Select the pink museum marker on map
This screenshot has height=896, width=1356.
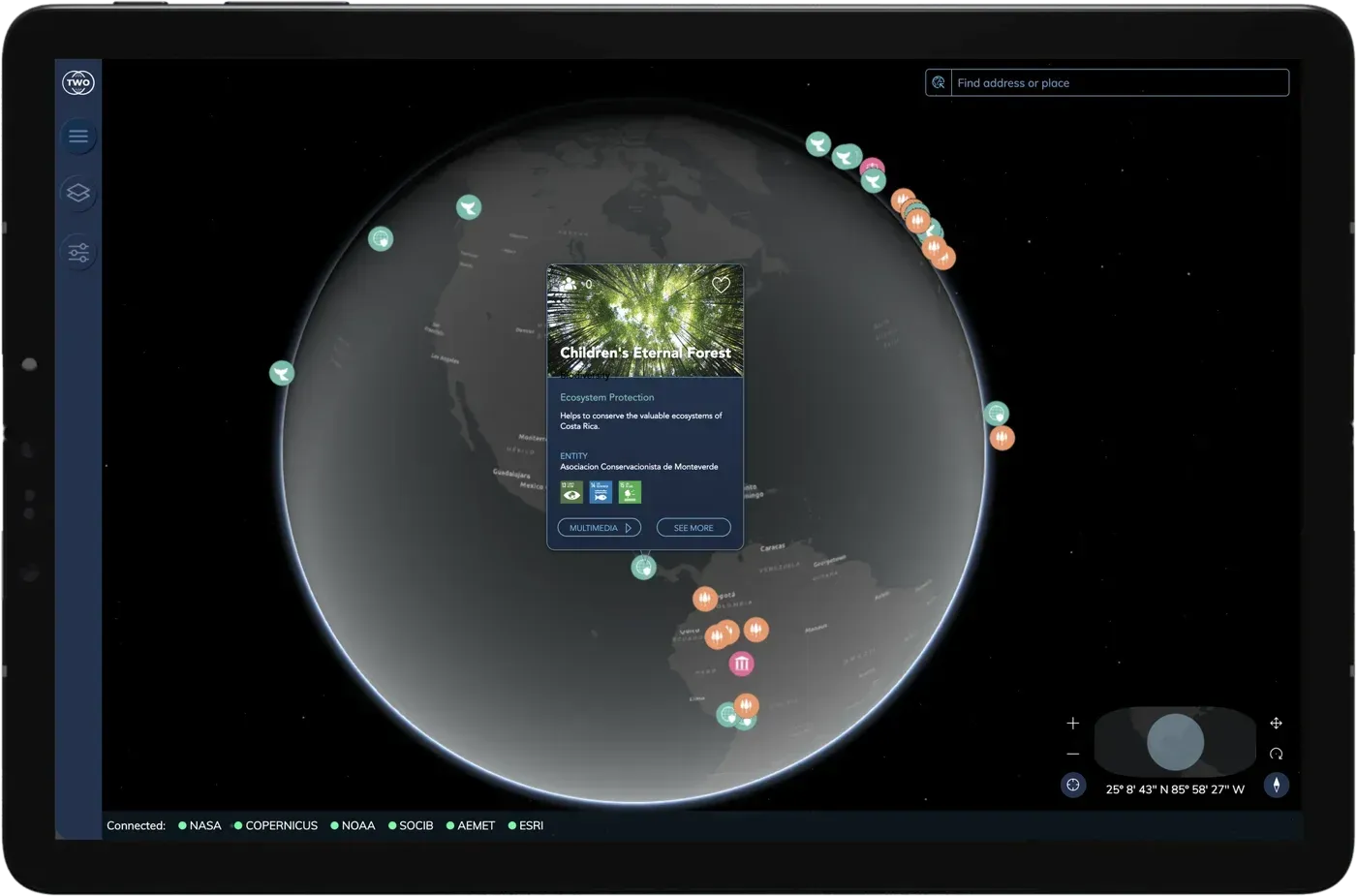coord(741,664)
